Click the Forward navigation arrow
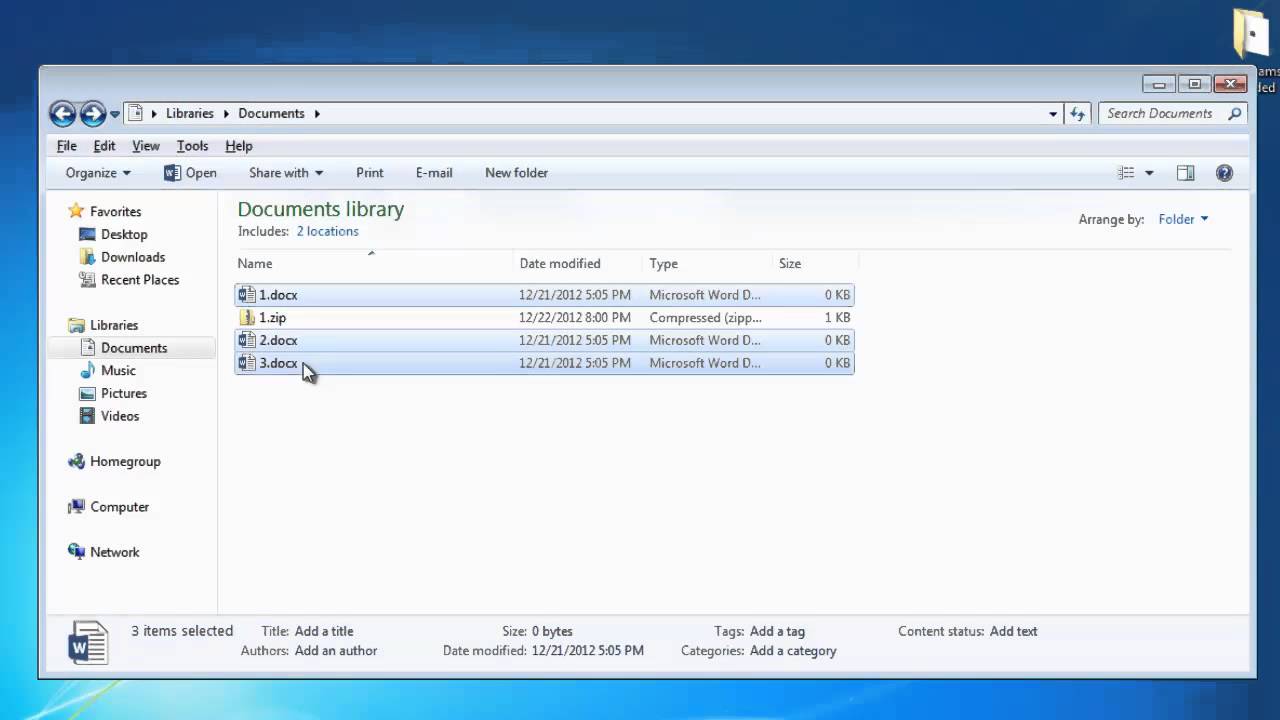The image size is (1280, 720). pos(93,114)
